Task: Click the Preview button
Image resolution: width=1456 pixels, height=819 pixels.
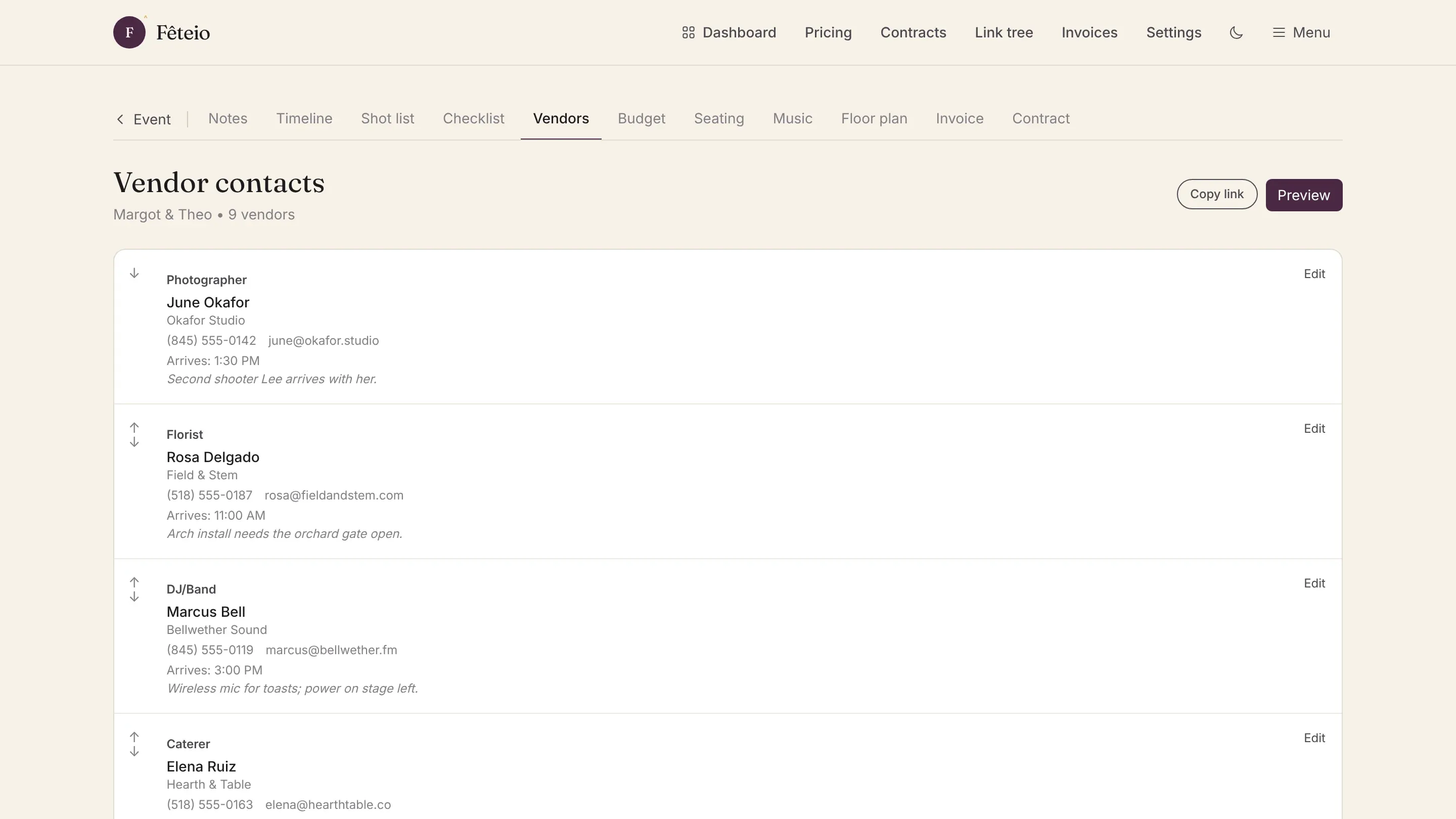Action: tap(1303, 195)
